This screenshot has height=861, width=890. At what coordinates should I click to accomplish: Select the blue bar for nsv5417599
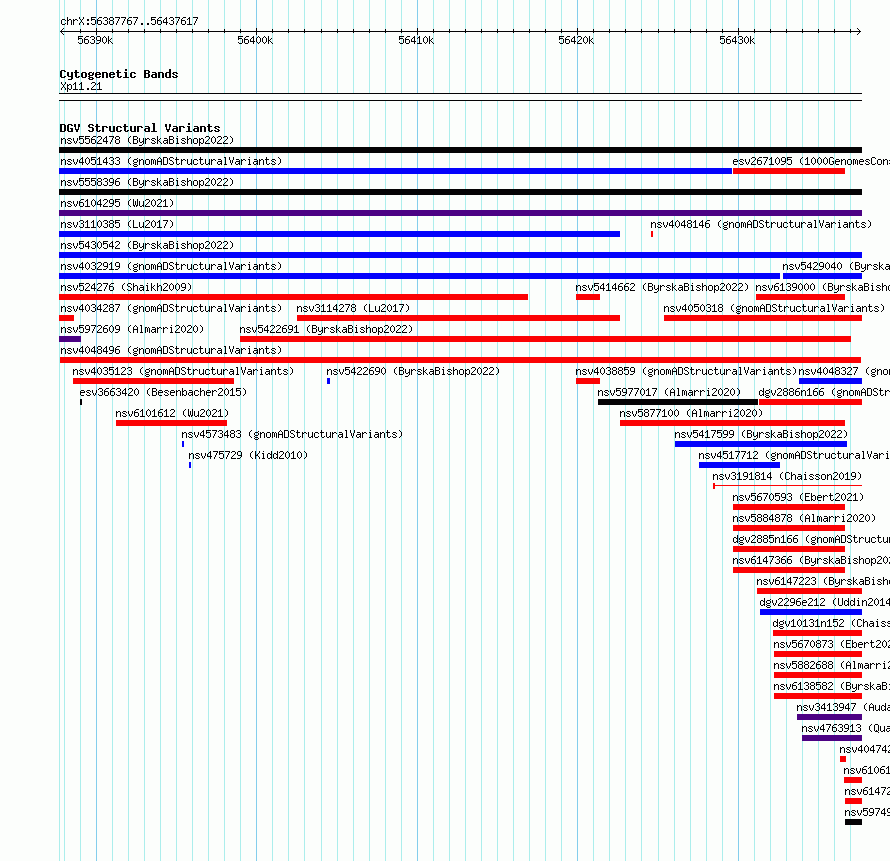point(761,444)
